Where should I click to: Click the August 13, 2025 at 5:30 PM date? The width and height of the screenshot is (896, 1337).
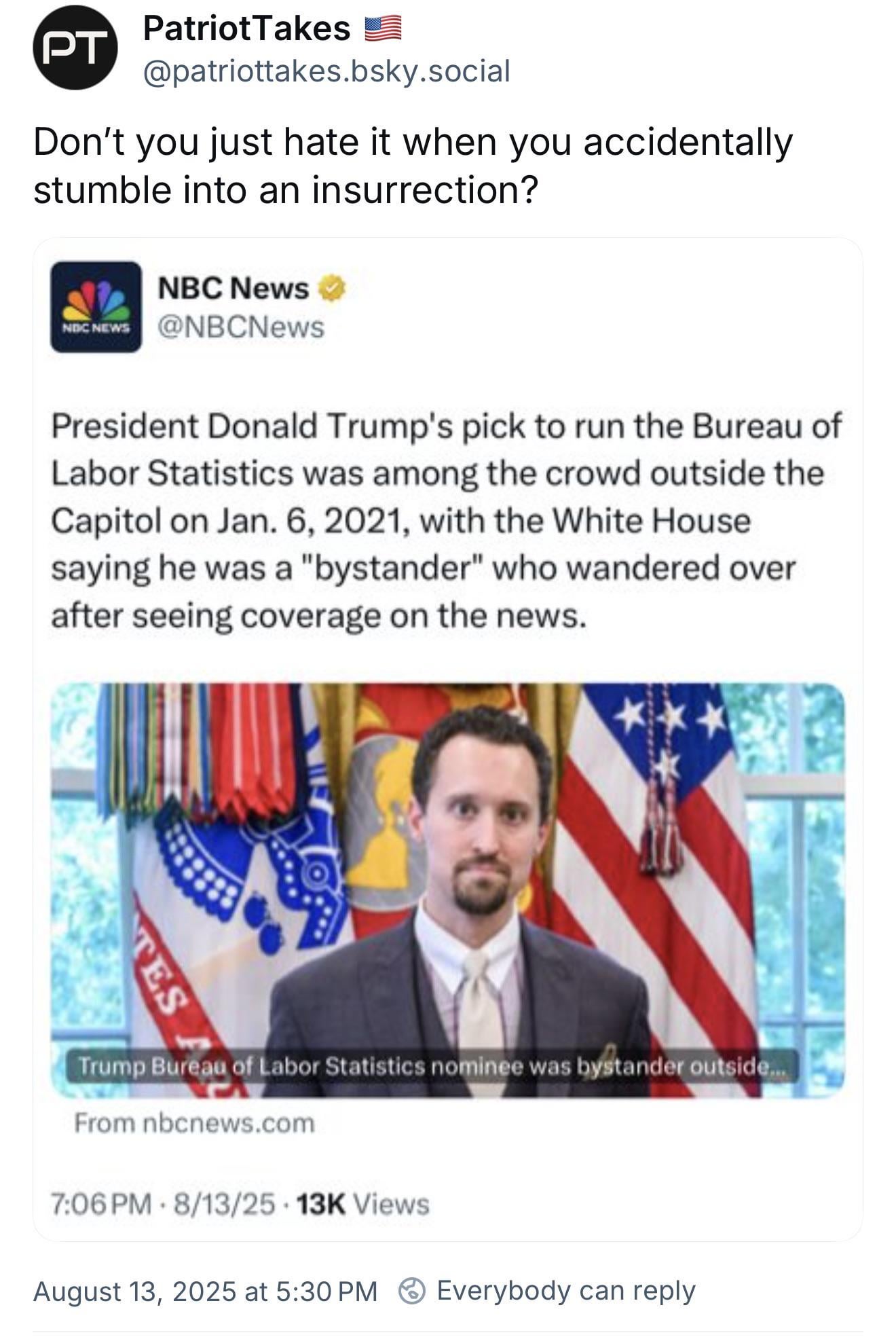point(205,1291)
